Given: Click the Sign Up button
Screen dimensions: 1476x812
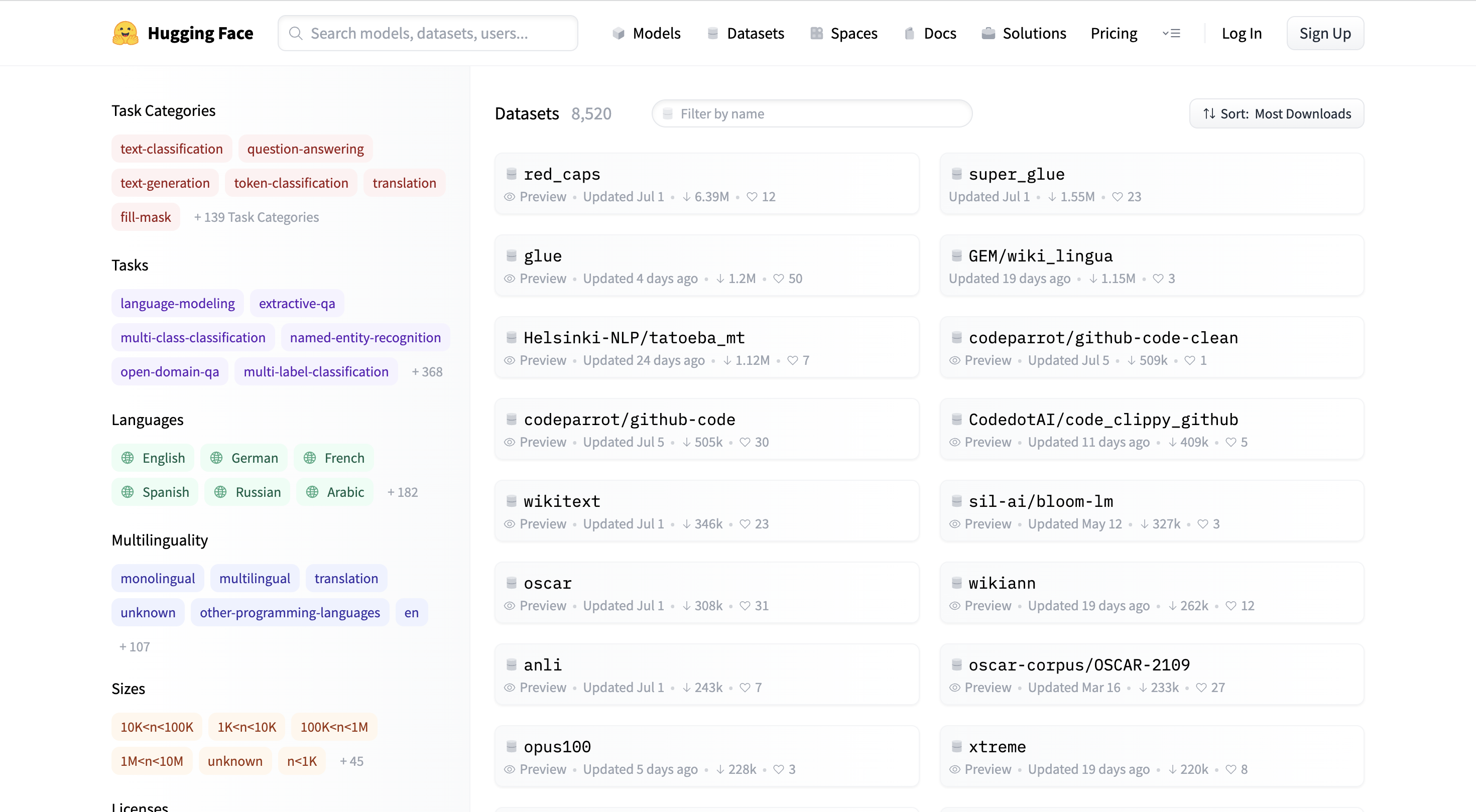Looking at the screenshot, I should pos(1326,33).
